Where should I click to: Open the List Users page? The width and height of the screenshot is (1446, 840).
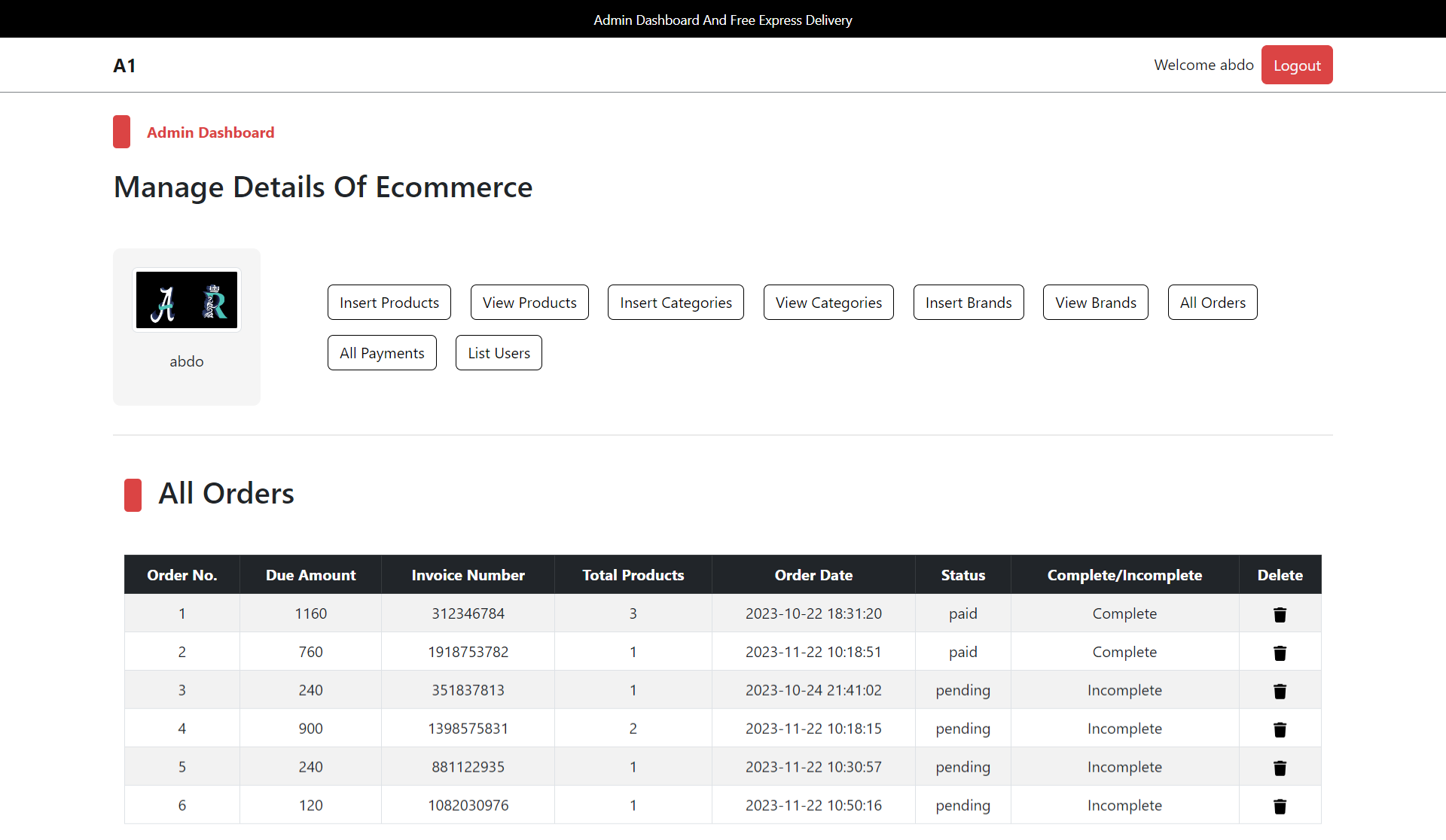click(499, 353)
